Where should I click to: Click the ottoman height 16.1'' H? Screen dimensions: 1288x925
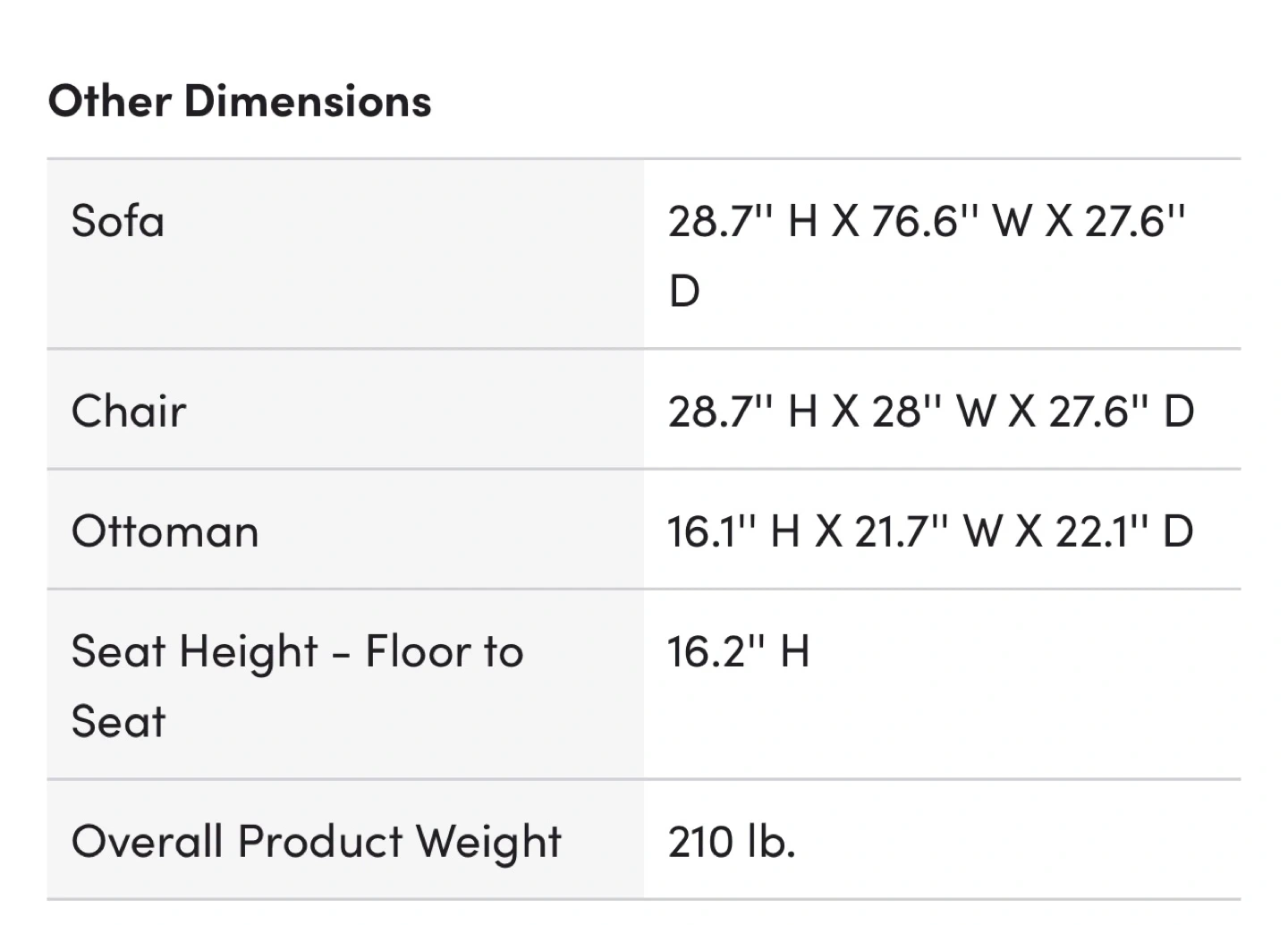click(733, 531)
